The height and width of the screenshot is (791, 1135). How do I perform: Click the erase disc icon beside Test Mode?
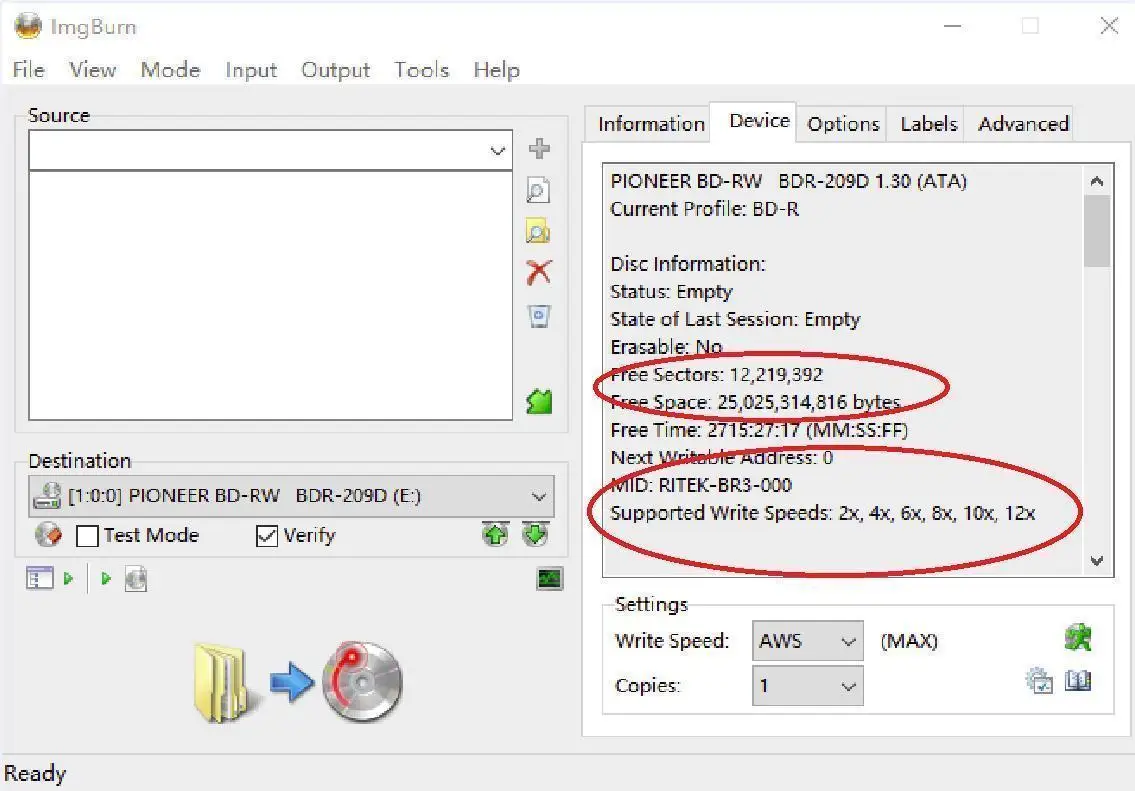click(x=48, y=536)
